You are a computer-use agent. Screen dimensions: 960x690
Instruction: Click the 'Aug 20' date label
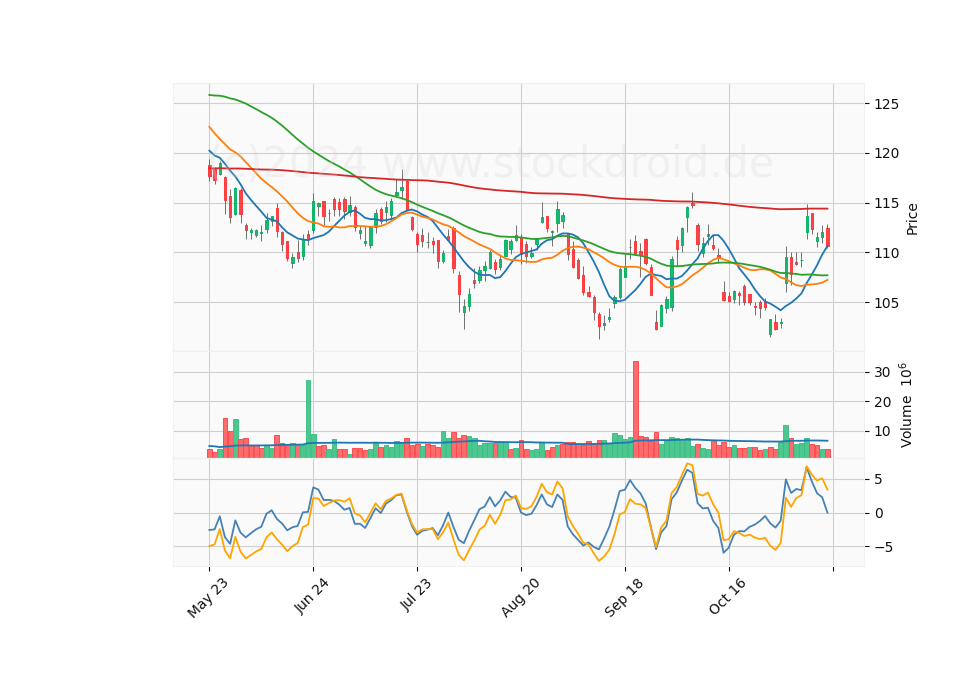pos(520,597)
